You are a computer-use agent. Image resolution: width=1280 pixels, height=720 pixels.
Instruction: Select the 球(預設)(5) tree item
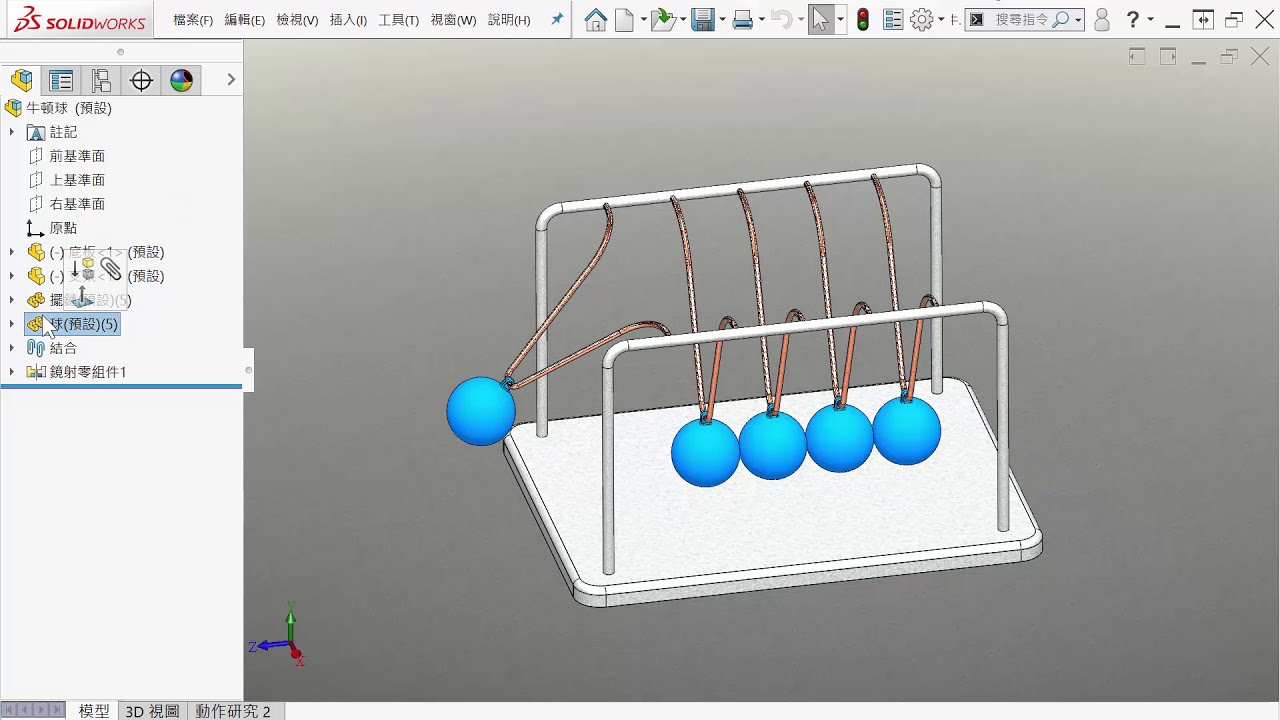73,324
